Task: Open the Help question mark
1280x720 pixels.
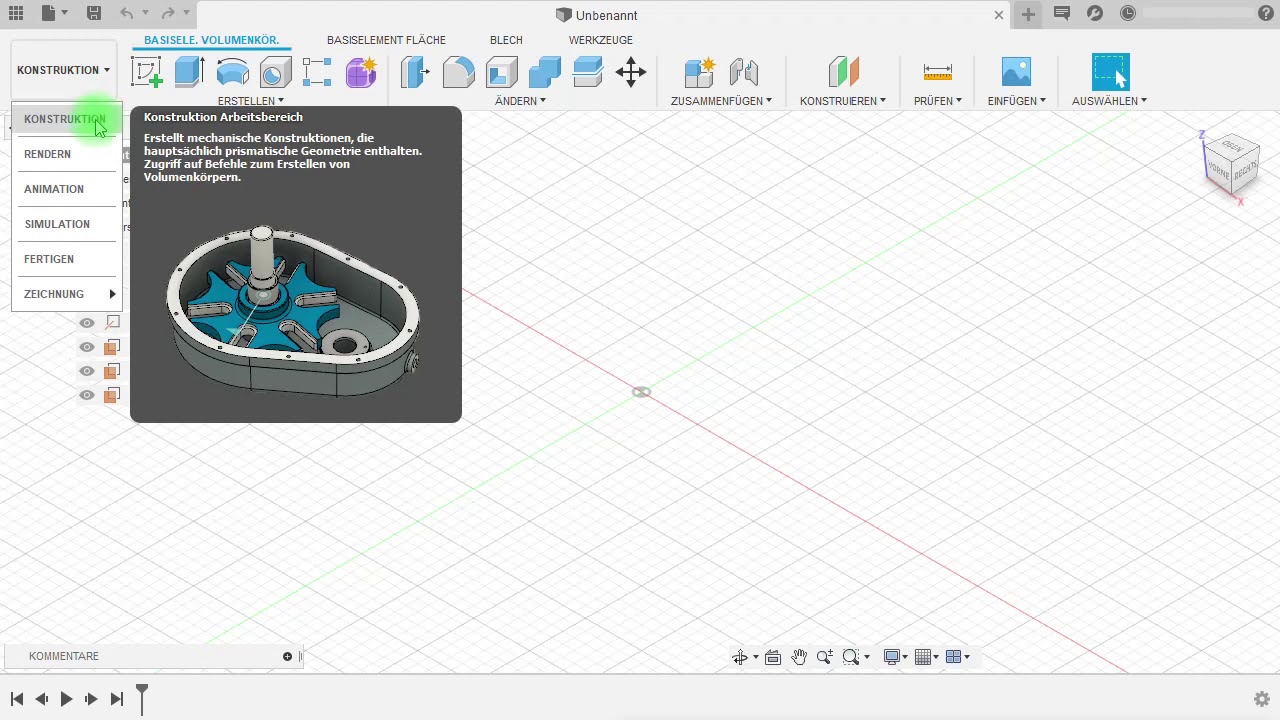Action: [x=1268, y=13]
